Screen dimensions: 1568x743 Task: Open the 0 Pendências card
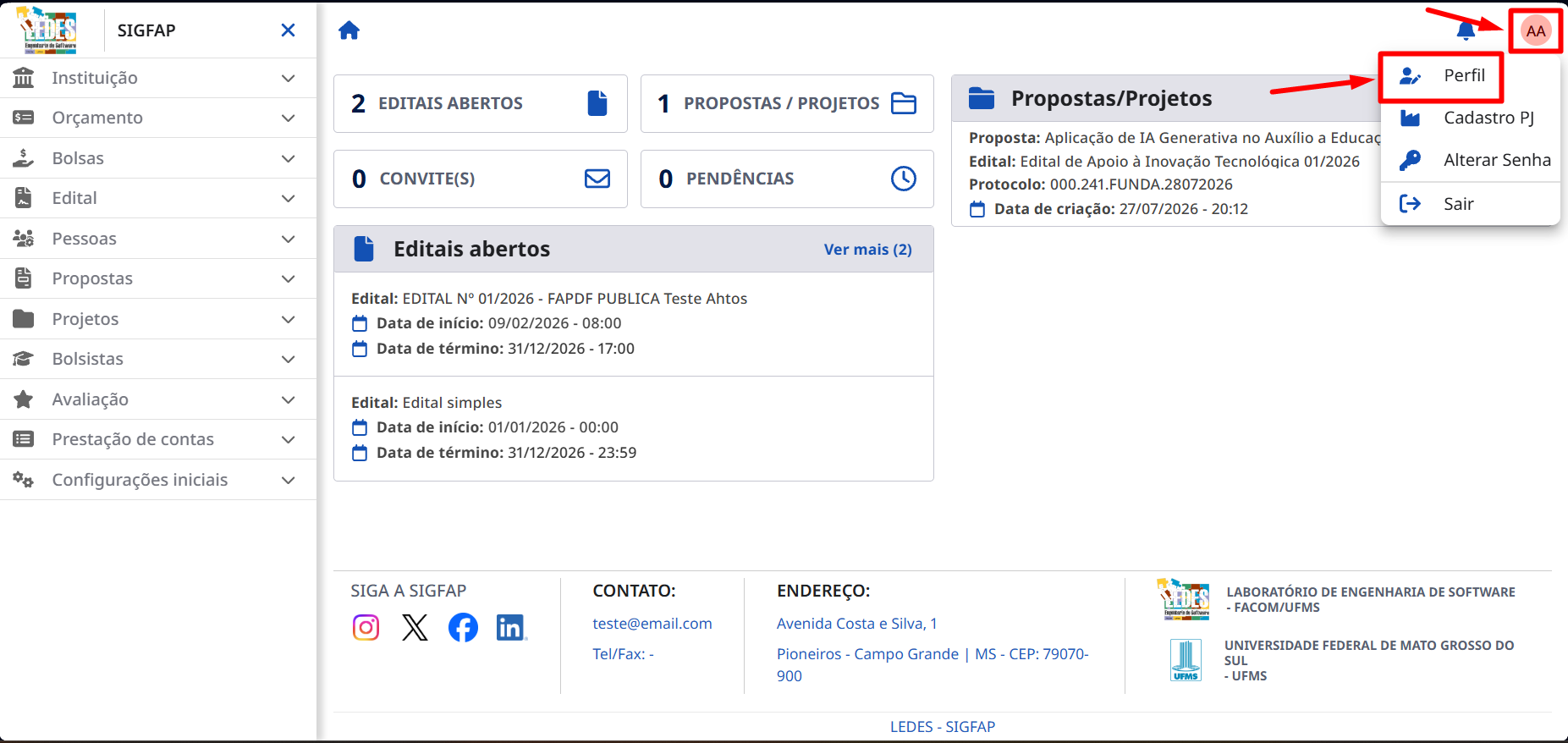tap(787, 179)
